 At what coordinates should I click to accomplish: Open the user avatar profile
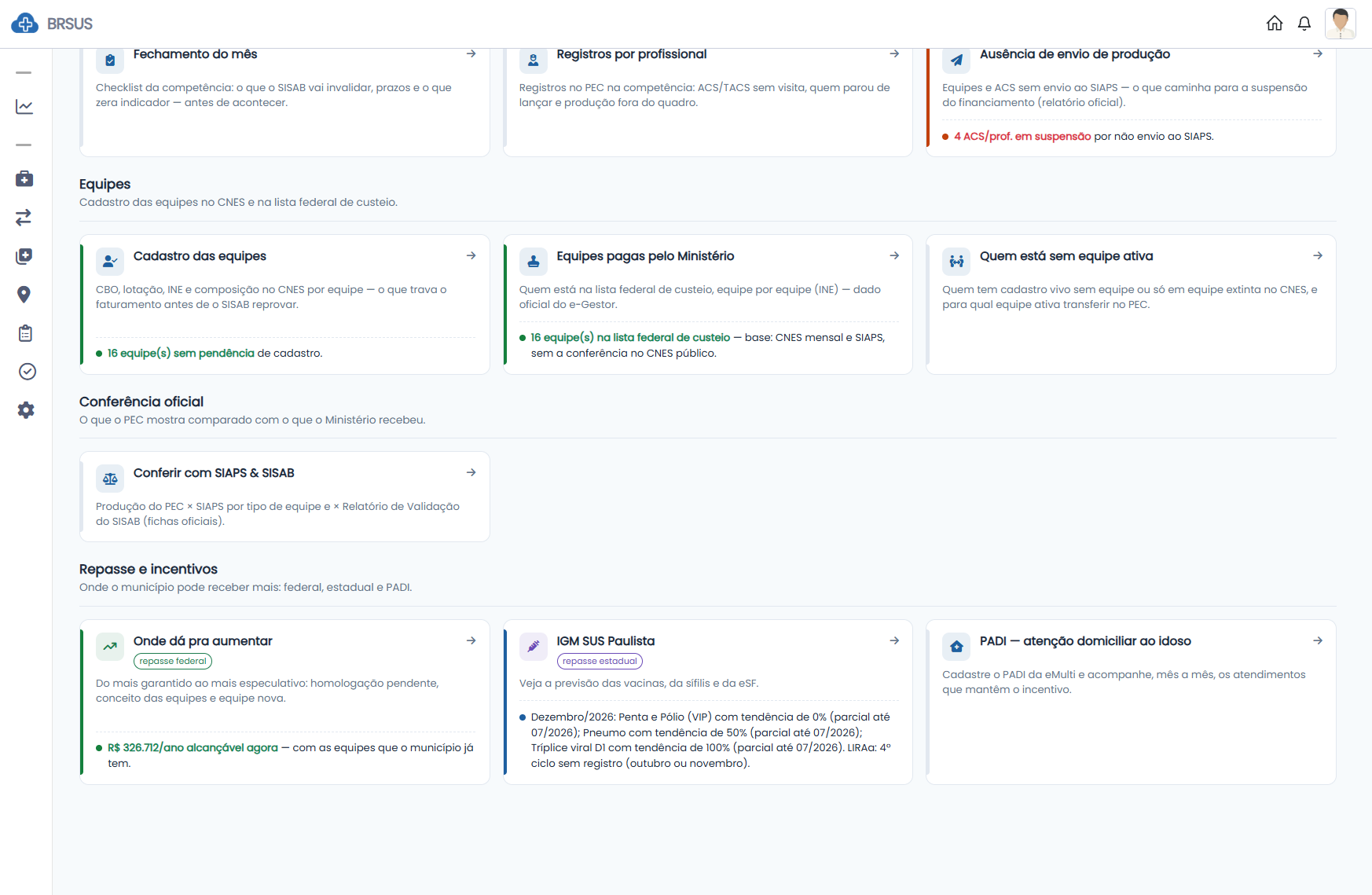[x=1341, y=24]
